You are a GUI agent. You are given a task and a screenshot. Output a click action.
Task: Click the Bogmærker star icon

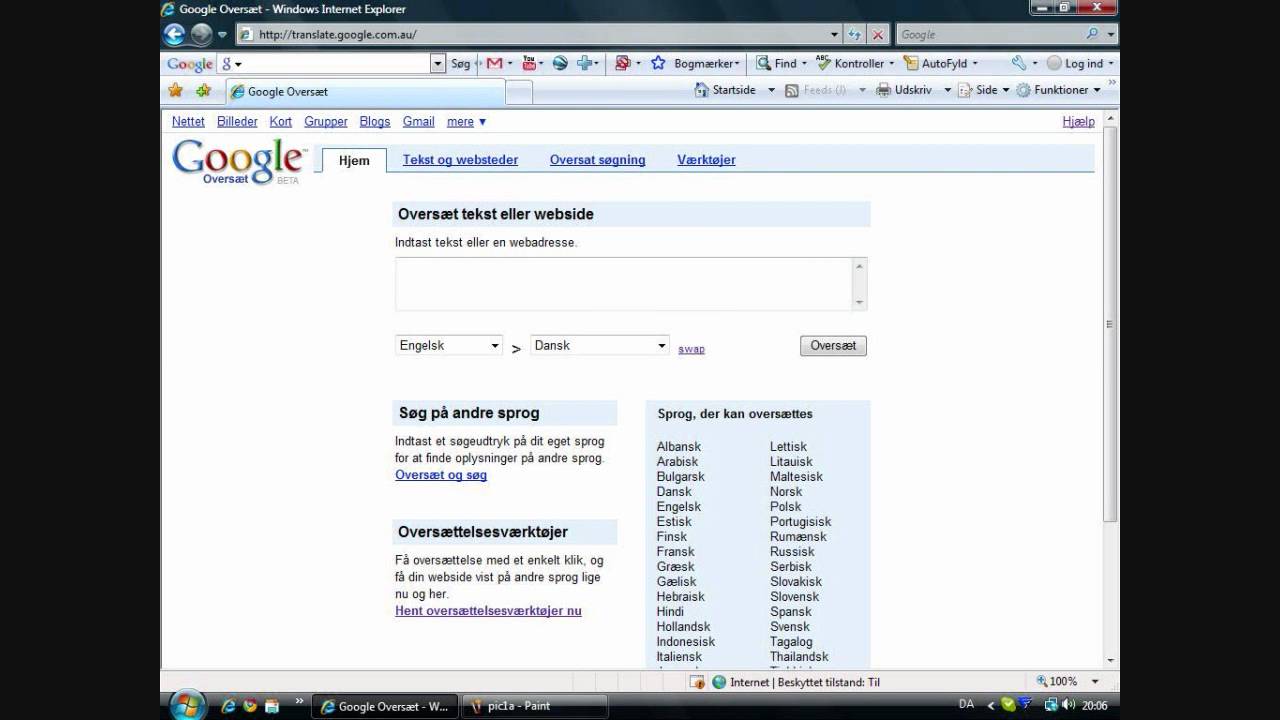(x=658, y=63)
